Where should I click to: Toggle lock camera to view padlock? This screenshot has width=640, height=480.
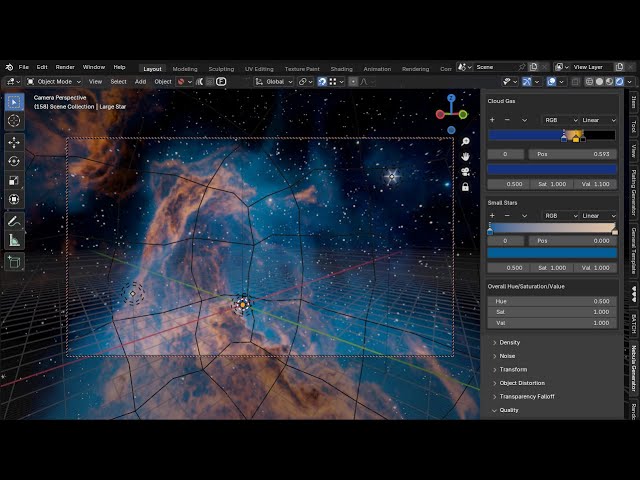(465, 187)
